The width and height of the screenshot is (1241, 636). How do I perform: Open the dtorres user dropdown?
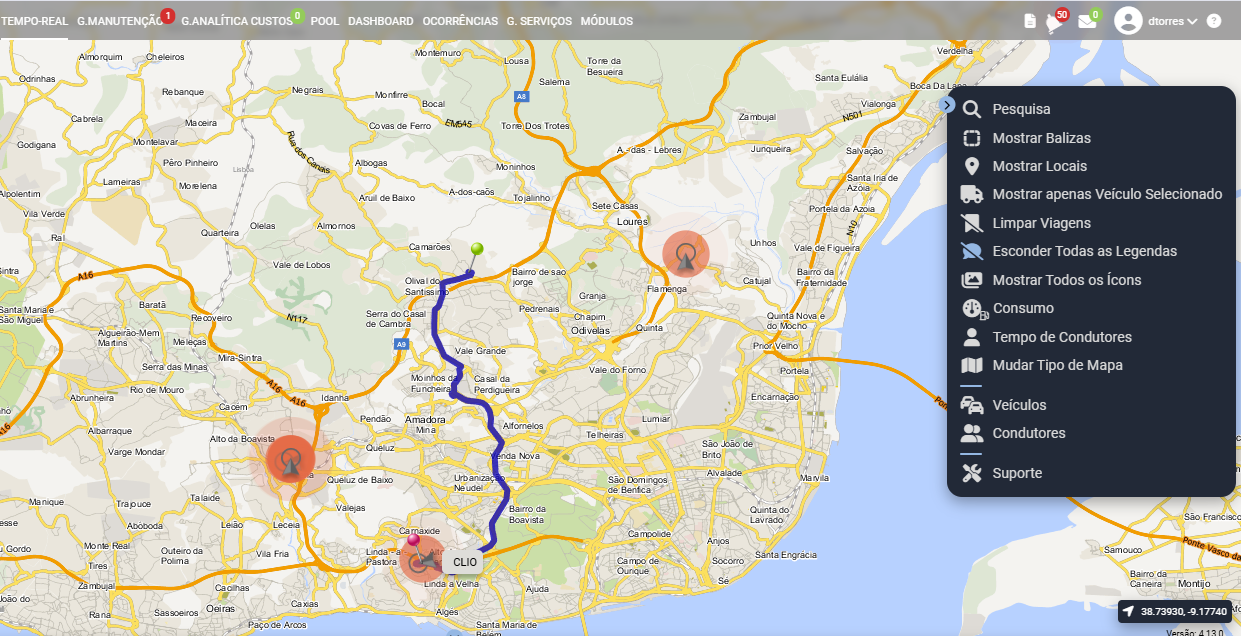(1156, 21)
